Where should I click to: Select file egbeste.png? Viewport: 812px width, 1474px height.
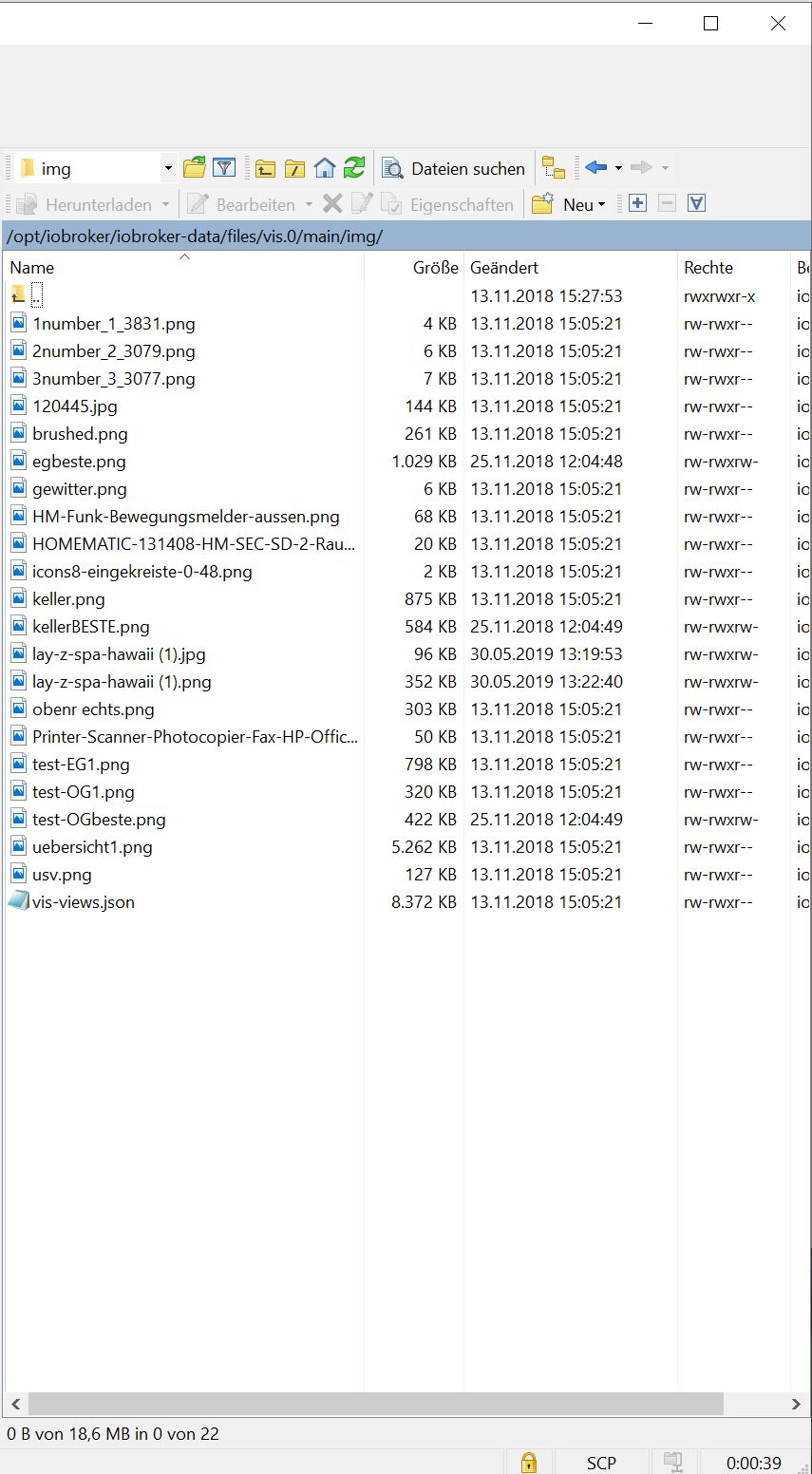(79, 462)
